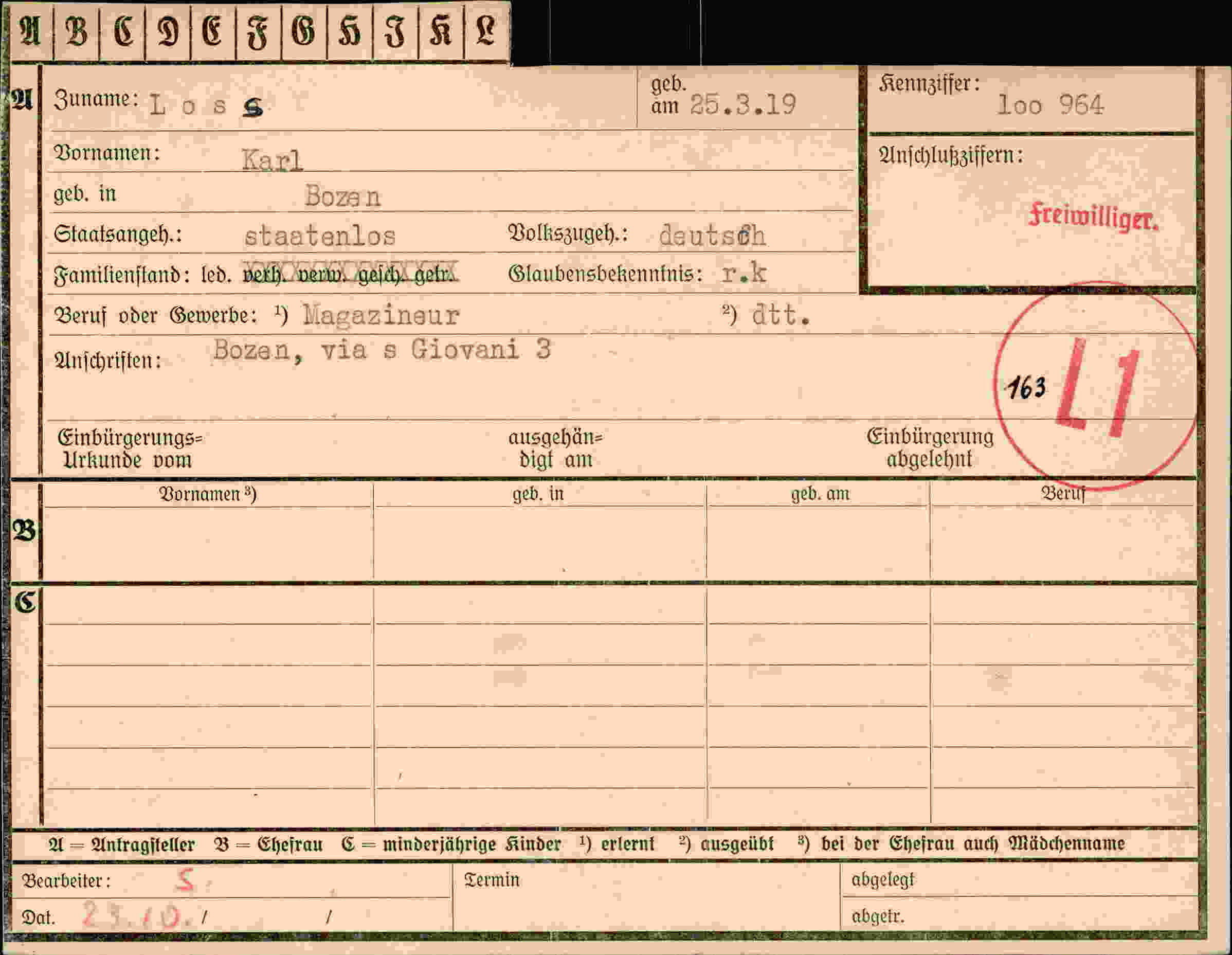
Task: Click the Volkszugeh. value 'deutsch'
Action: pyautogui.click(x=713, y=235)
